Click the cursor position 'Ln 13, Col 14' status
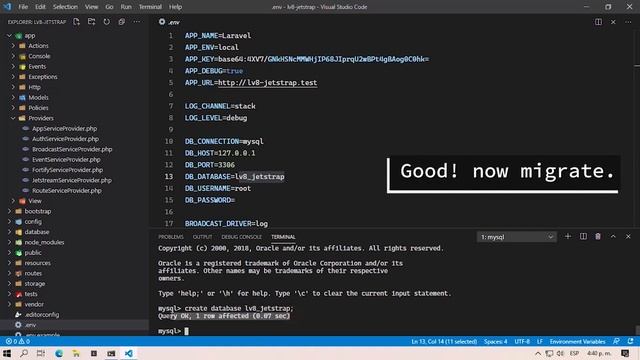 [x=444, y=341]
